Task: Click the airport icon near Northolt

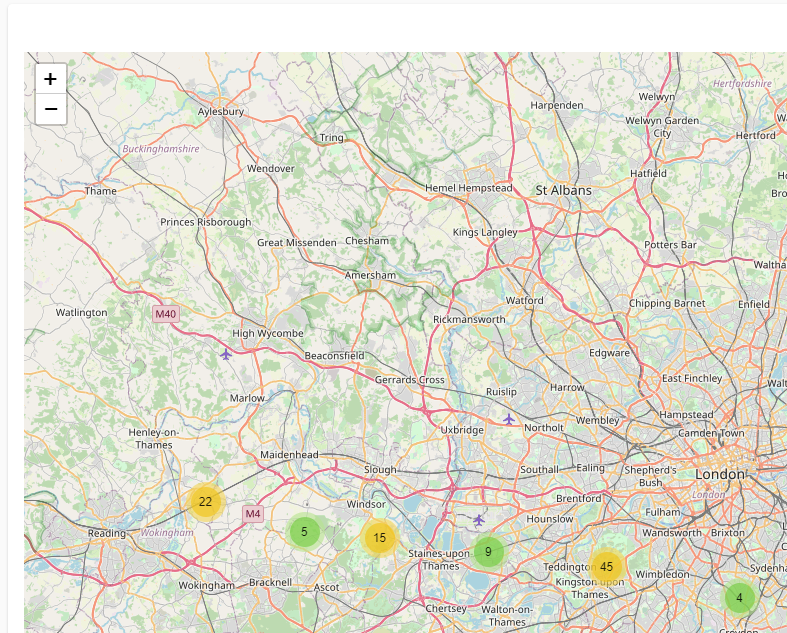Action: (509, 419)
